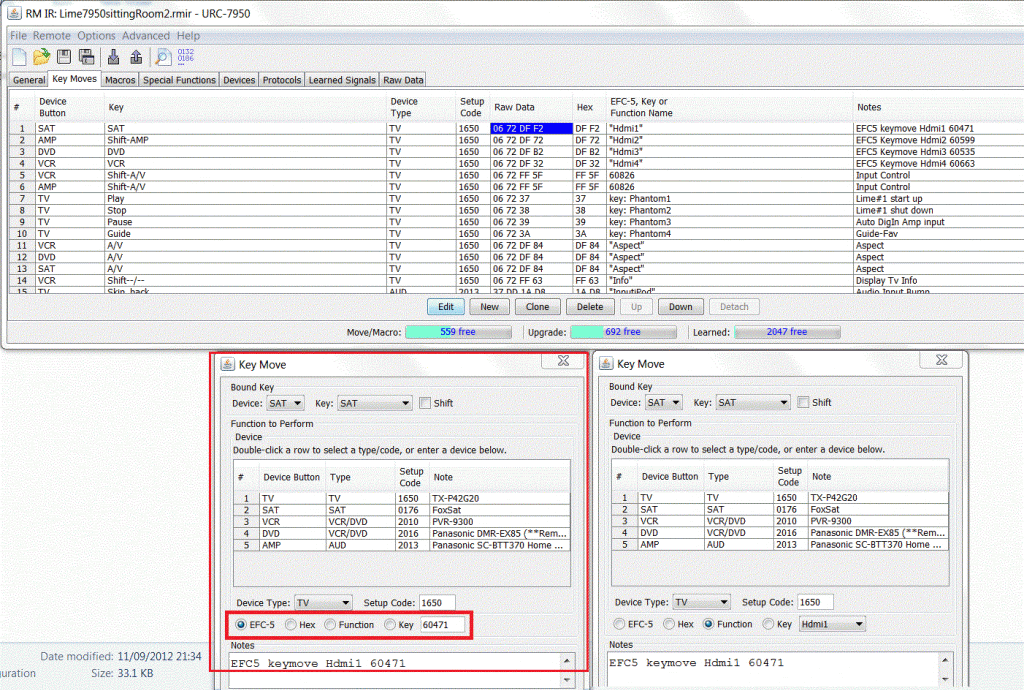Click the Save As double-floppy icon
The width and height of the screenshot is (1024, 690).
pos(86,57)
